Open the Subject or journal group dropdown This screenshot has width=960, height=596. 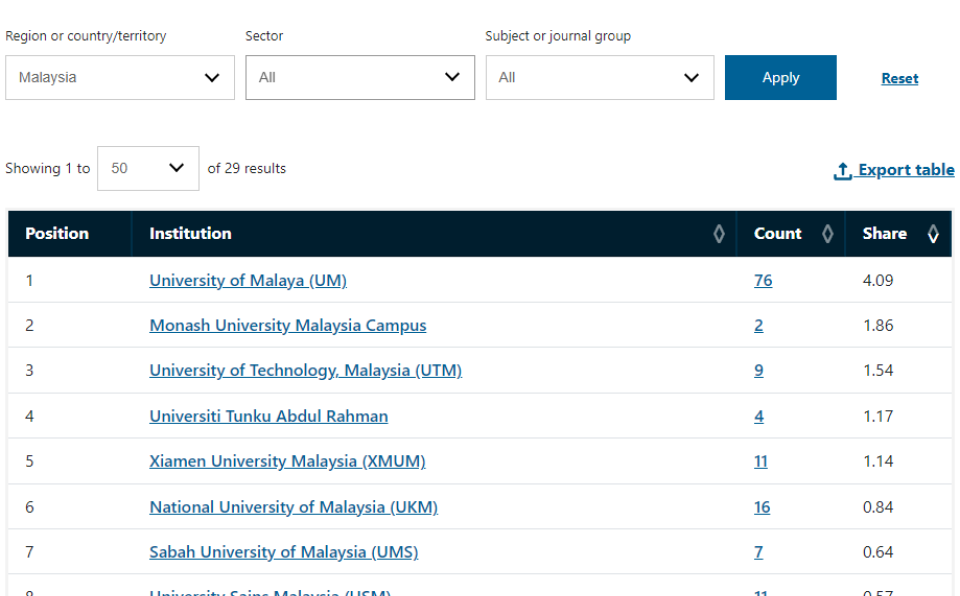pos(600,77)
